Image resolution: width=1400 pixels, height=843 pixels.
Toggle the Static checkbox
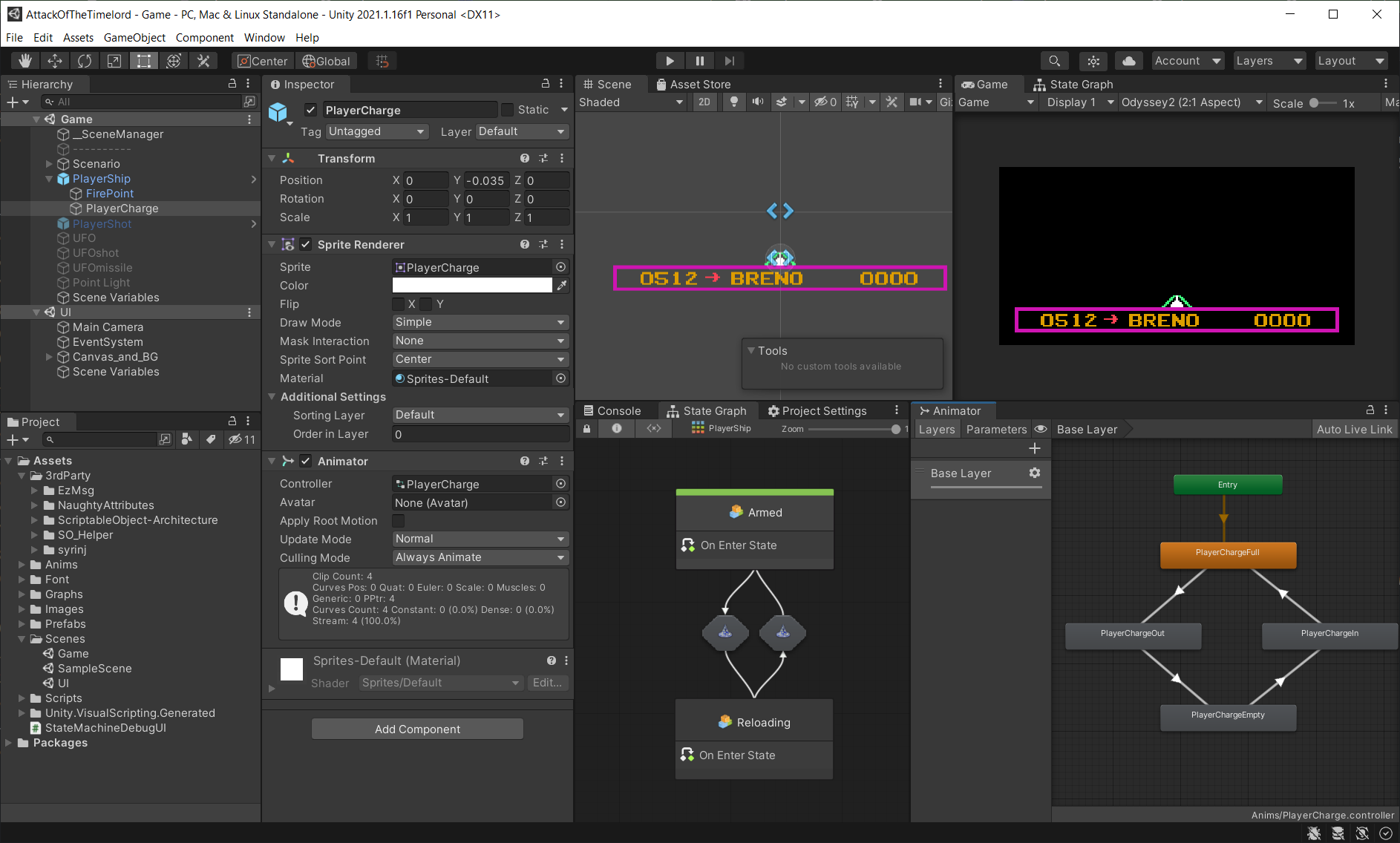pyautogui.click(x=508, y=110)
